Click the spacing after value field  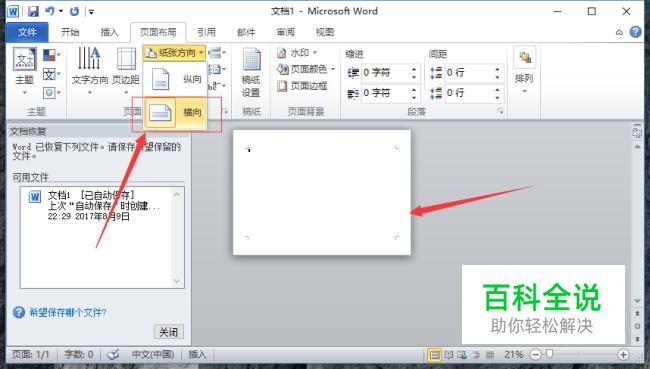click(x=468, y=93)
